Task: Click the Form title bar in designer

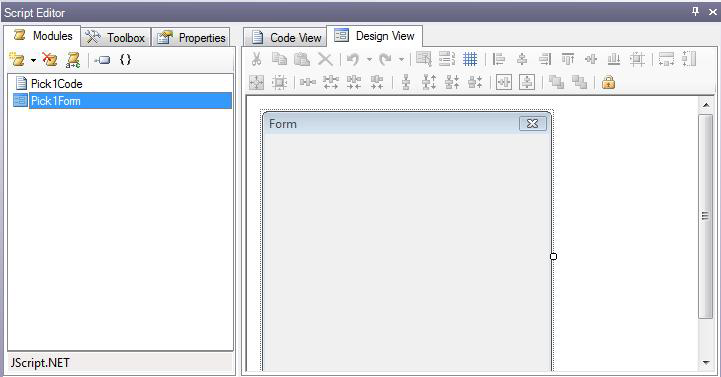Action: pyautogui.click(x=406, y=124)
